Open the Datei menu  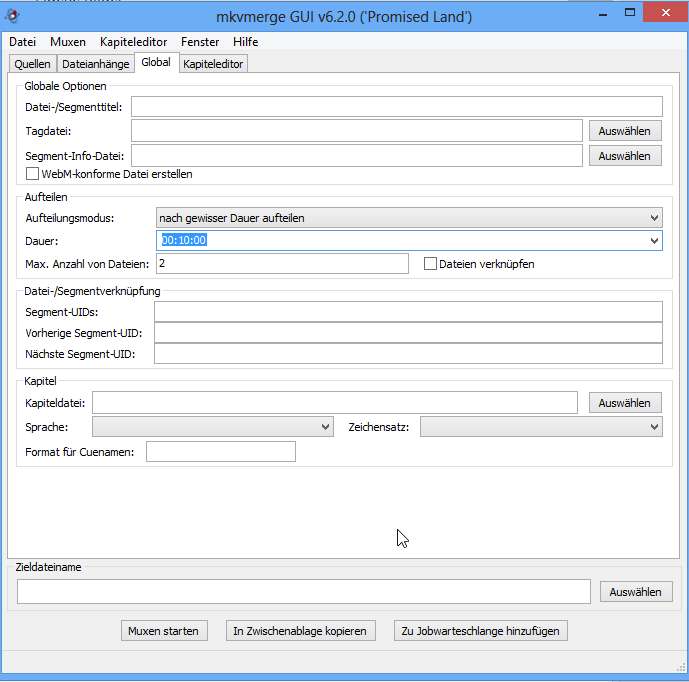(x=22, y=42)
